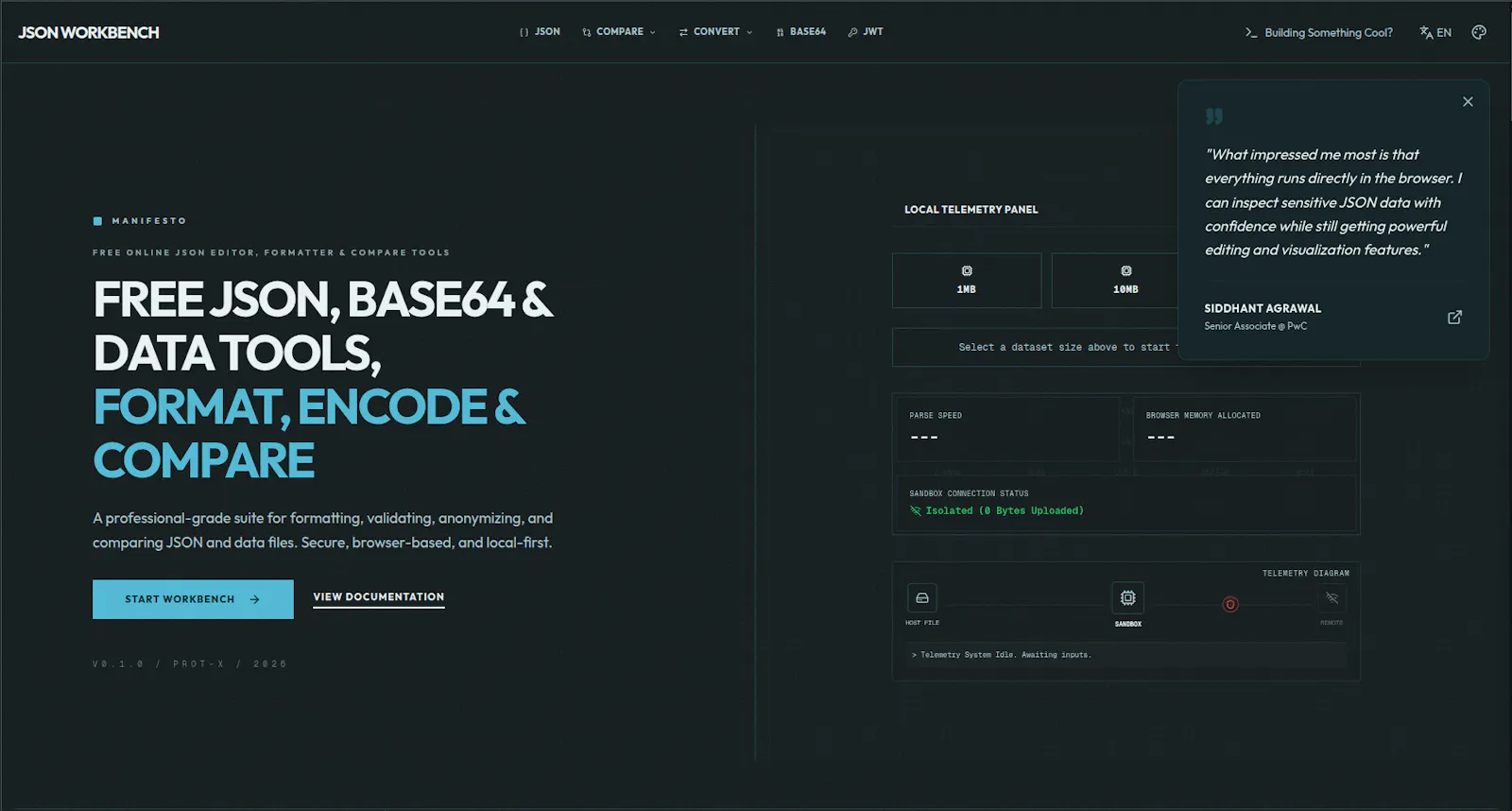This screenshot has height=811, width=1512.
Task: Select the 1MB dataset size
Action: 967,281
